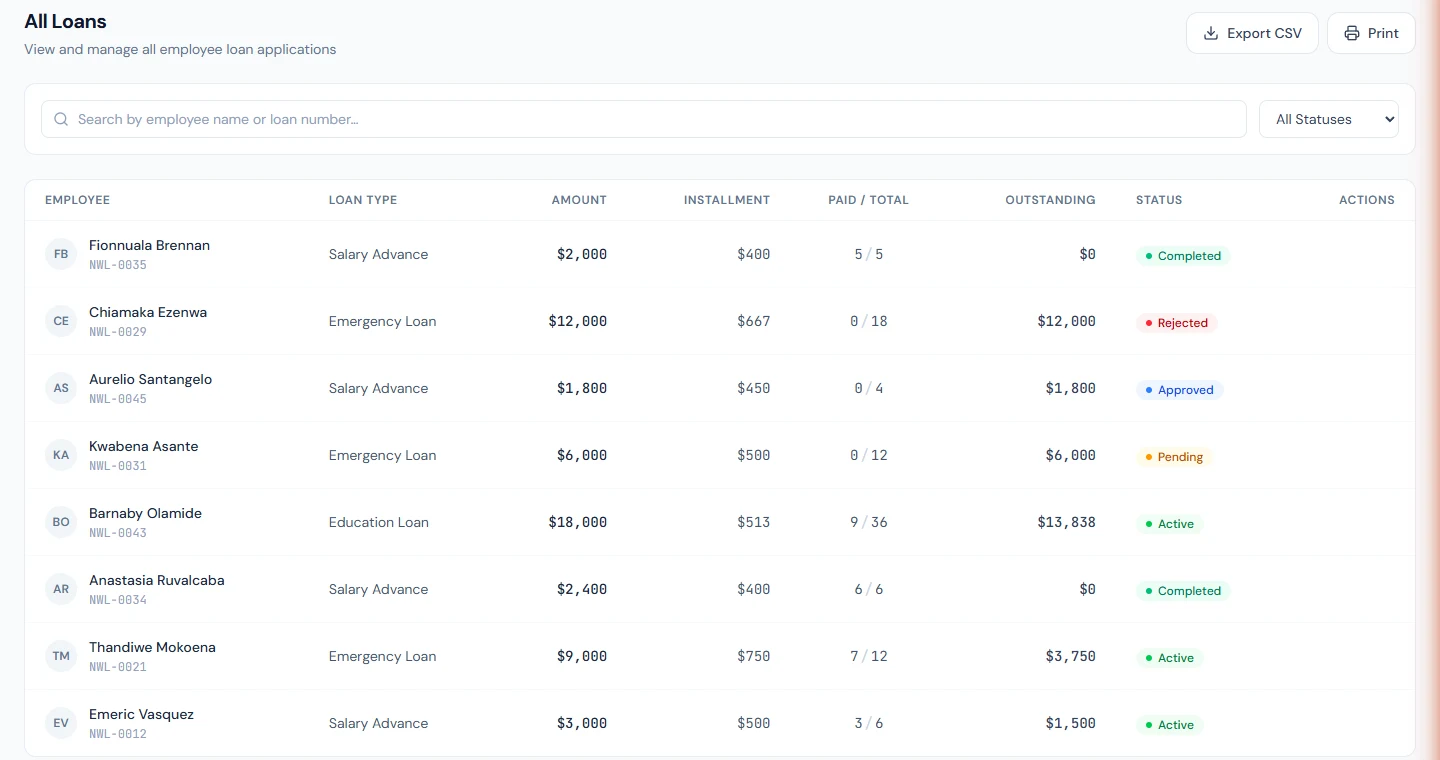Click the FB avatar for Fionnuala Brennan
The width and height of the screenshot is (1440, 760).
tap(61, 254)
